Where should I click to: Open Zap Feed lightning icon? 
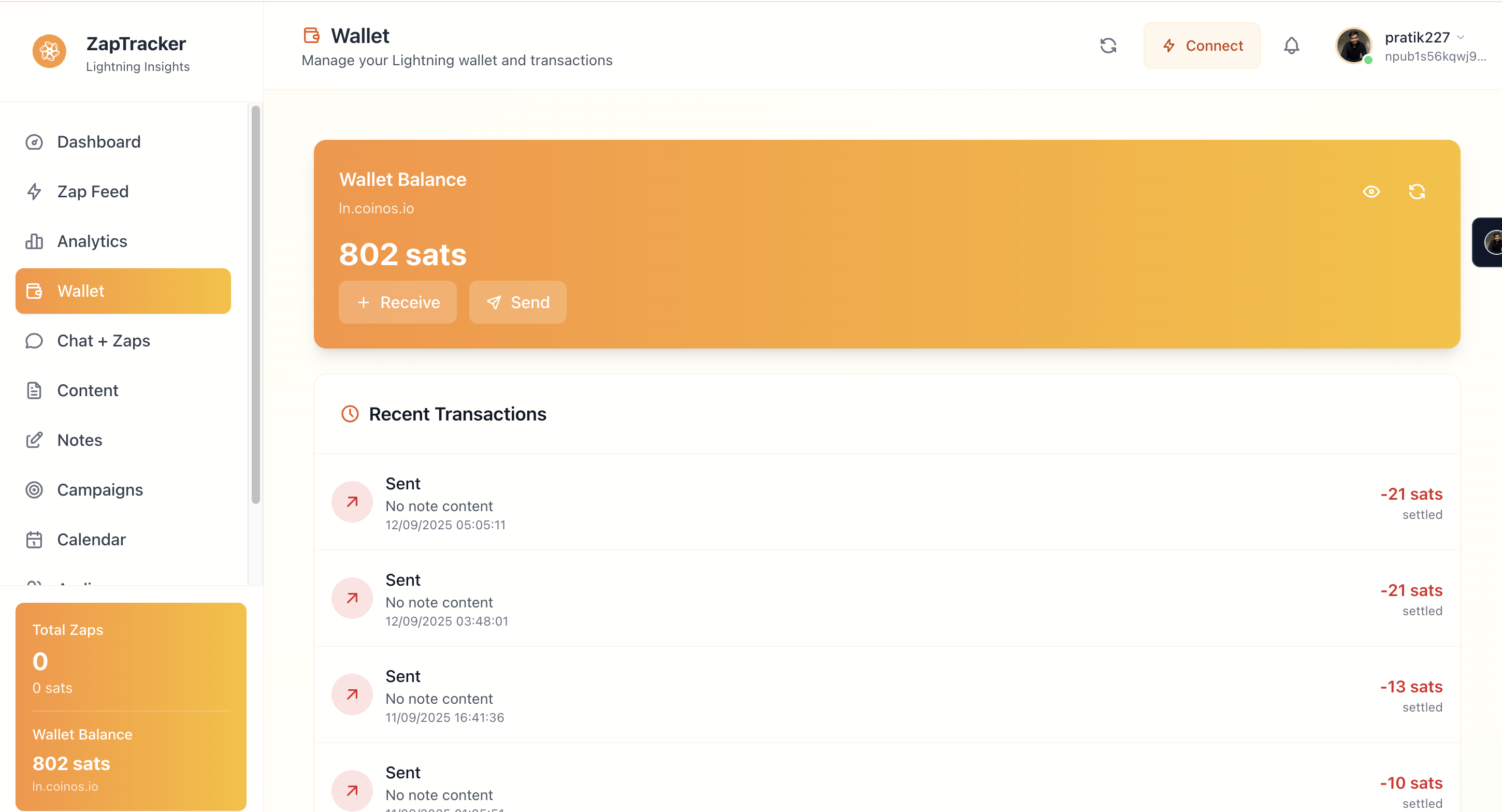pos(34,192)
